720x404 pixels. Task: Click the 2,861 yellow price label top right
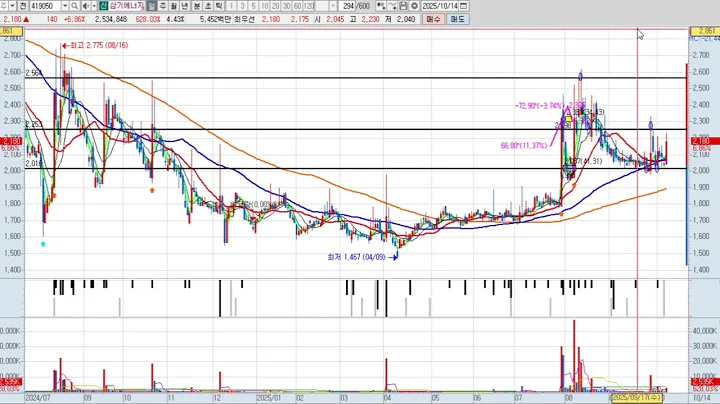pyautogui.click(x=704, y=31)
